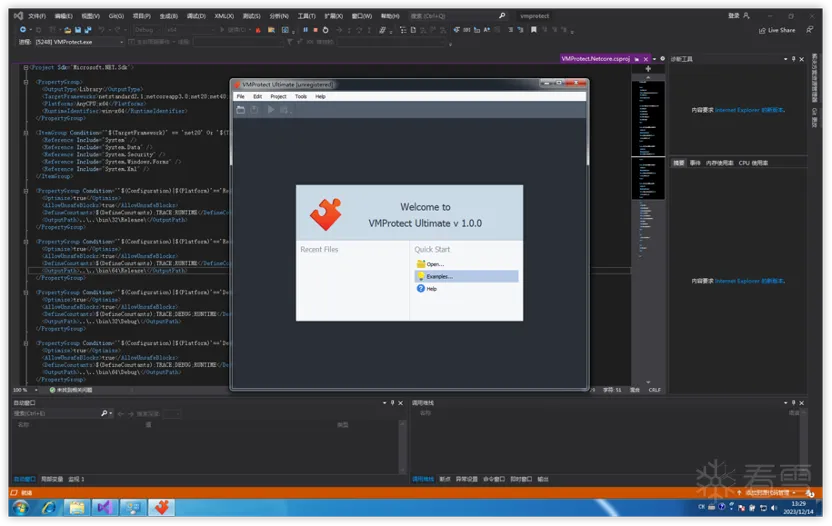This screenshot has height=526, width=832.
Task: Click the Help link in Quick Start
Action: pos(427,289)
